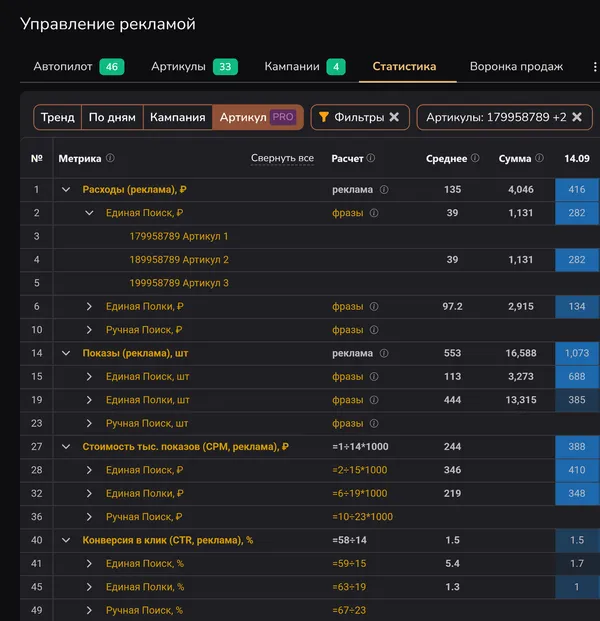The width and height of the screenshot is (600, 621).
Task: Click the info icon next to Метрика header
Action: pyautogui.click(x=110, y=158)
